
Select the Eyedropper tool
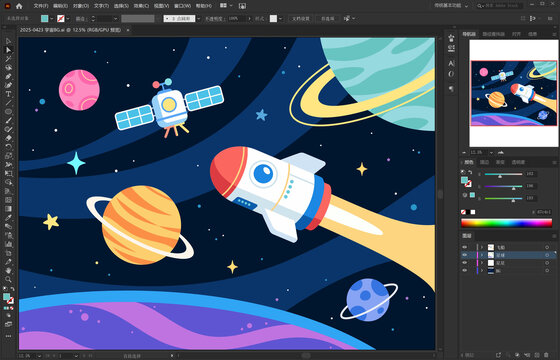click(9, 218)
